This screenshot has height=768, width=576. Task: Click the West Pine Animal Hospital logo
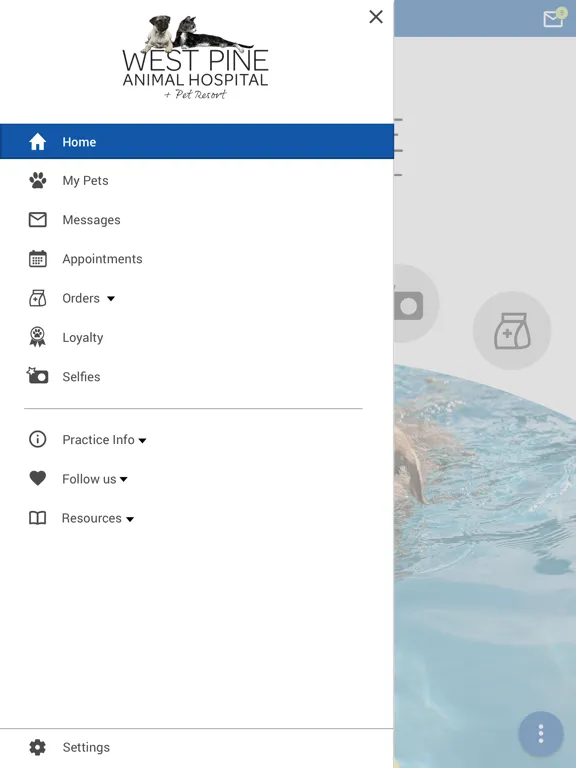tap(195, 57)
